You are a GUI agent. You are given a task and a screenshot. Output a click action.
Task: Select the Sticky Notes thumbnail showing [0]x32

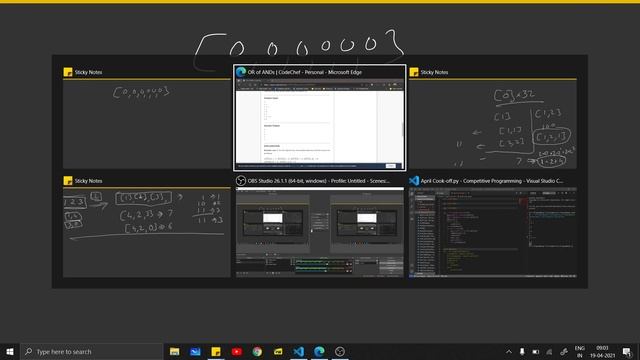point(493,118)
